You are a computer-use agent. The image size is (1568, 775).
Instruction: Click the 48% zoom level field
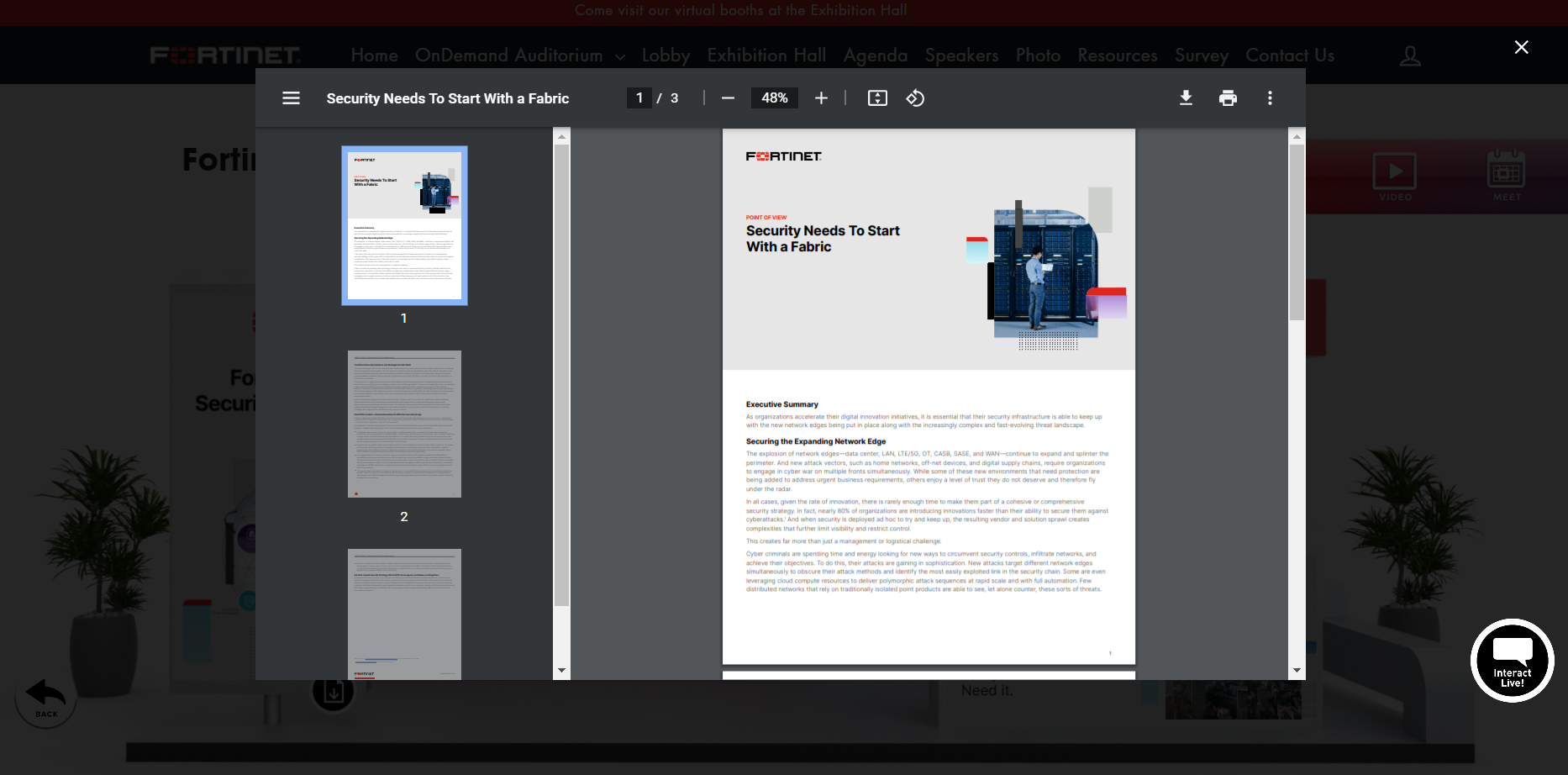[774, 98]
